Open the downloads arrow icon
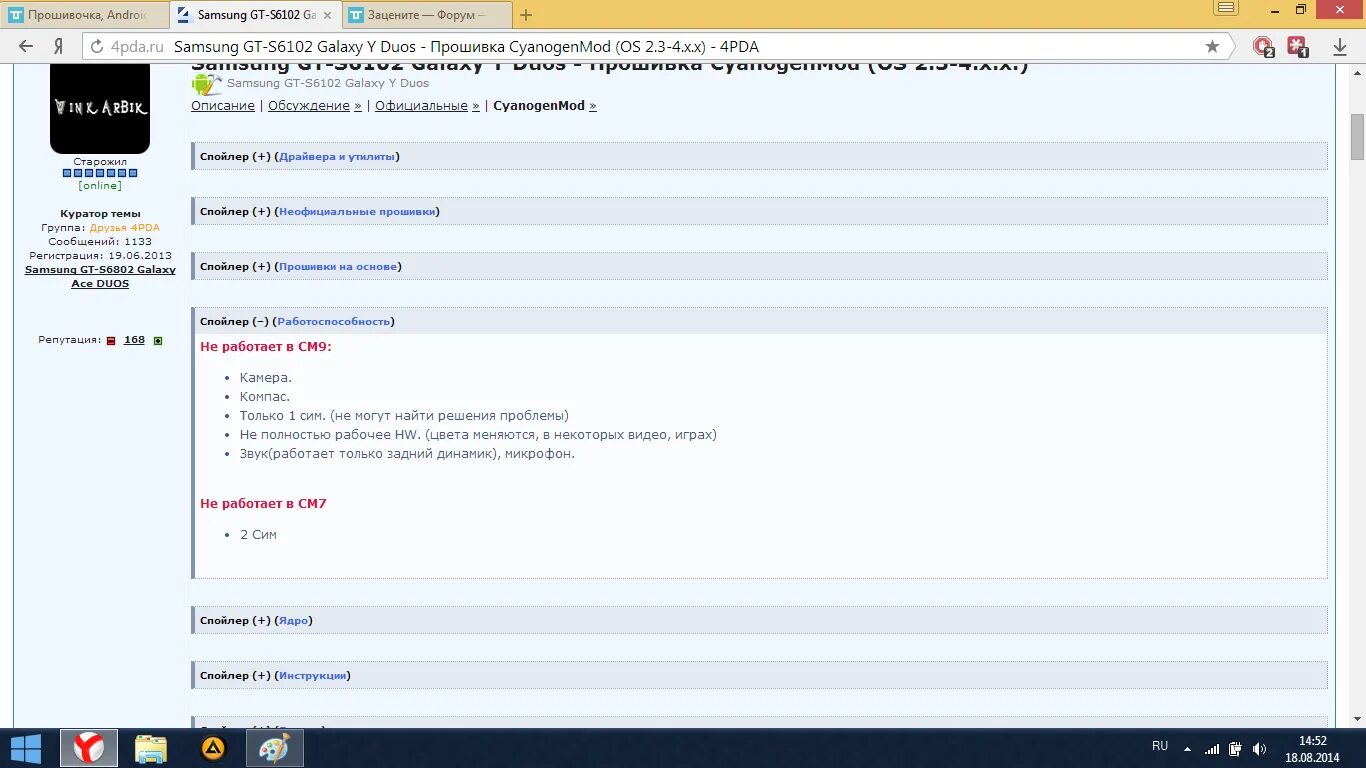 (x=1340, y=46)
